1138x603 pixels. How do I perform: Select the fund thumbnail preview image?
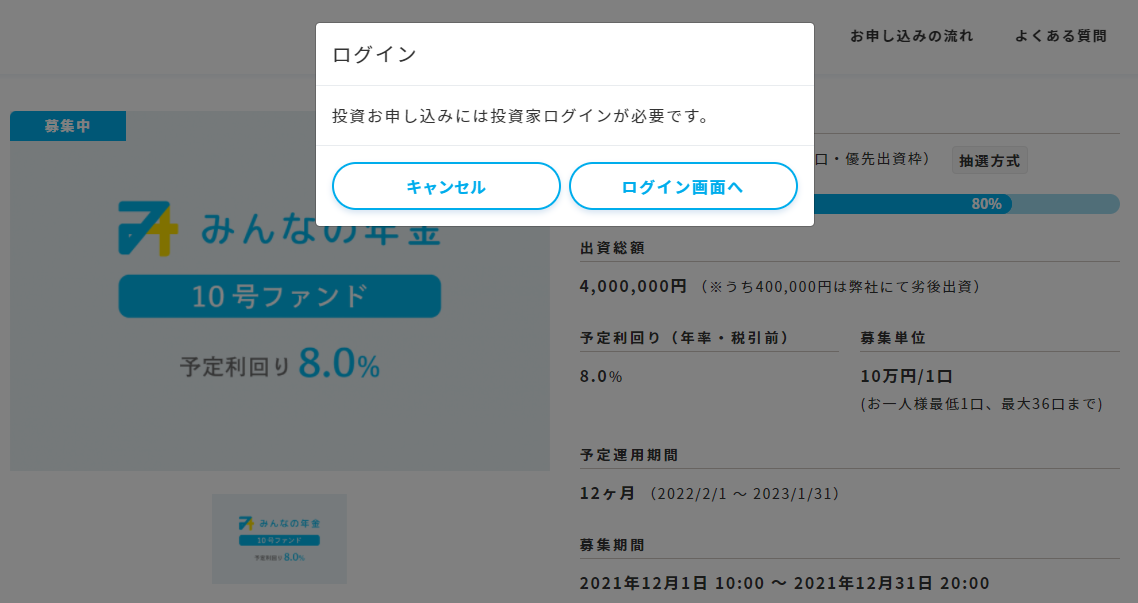coord(279,539)
